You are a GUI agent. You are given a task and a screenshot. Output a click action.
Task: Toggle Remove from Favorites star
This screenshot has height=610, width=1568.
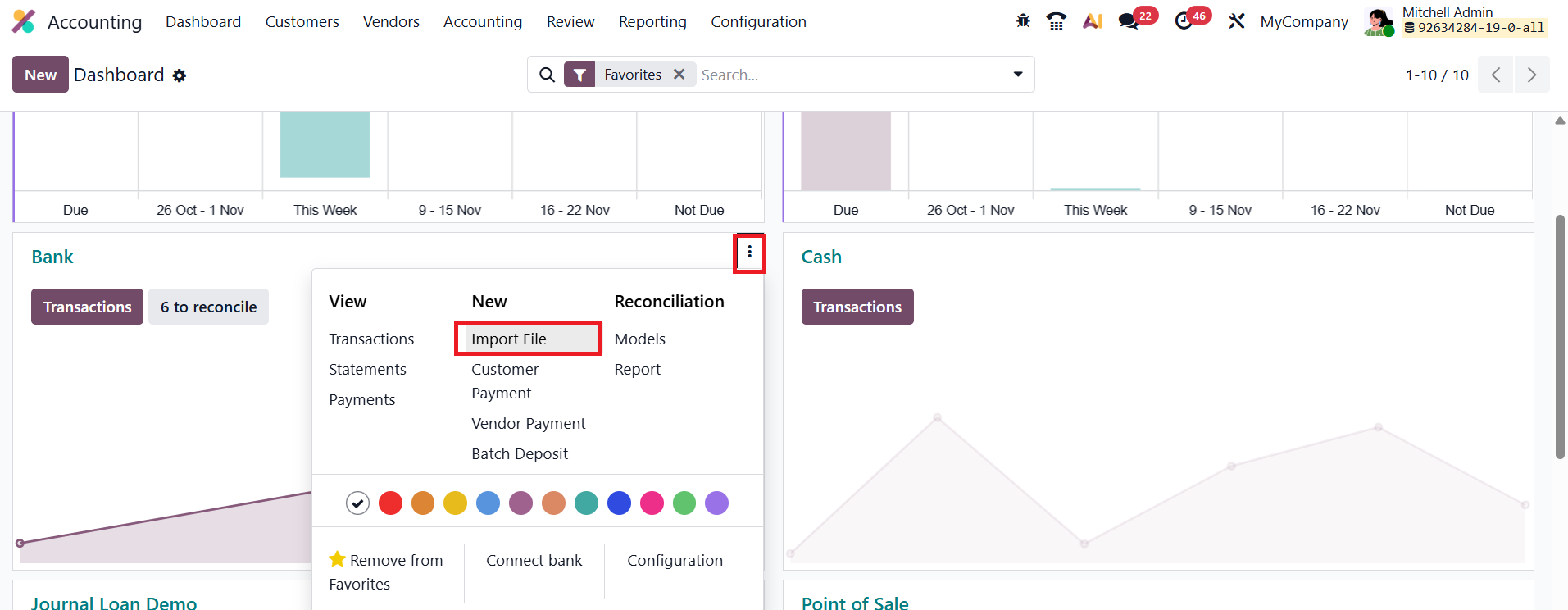337,559
